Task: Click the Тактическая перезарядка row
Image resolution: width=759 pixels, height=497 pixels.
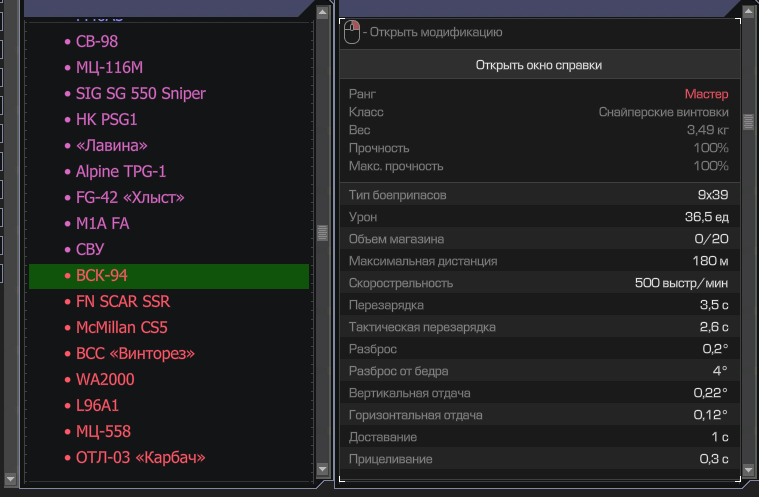Action: pyautogui.click(x=539, y=327)
